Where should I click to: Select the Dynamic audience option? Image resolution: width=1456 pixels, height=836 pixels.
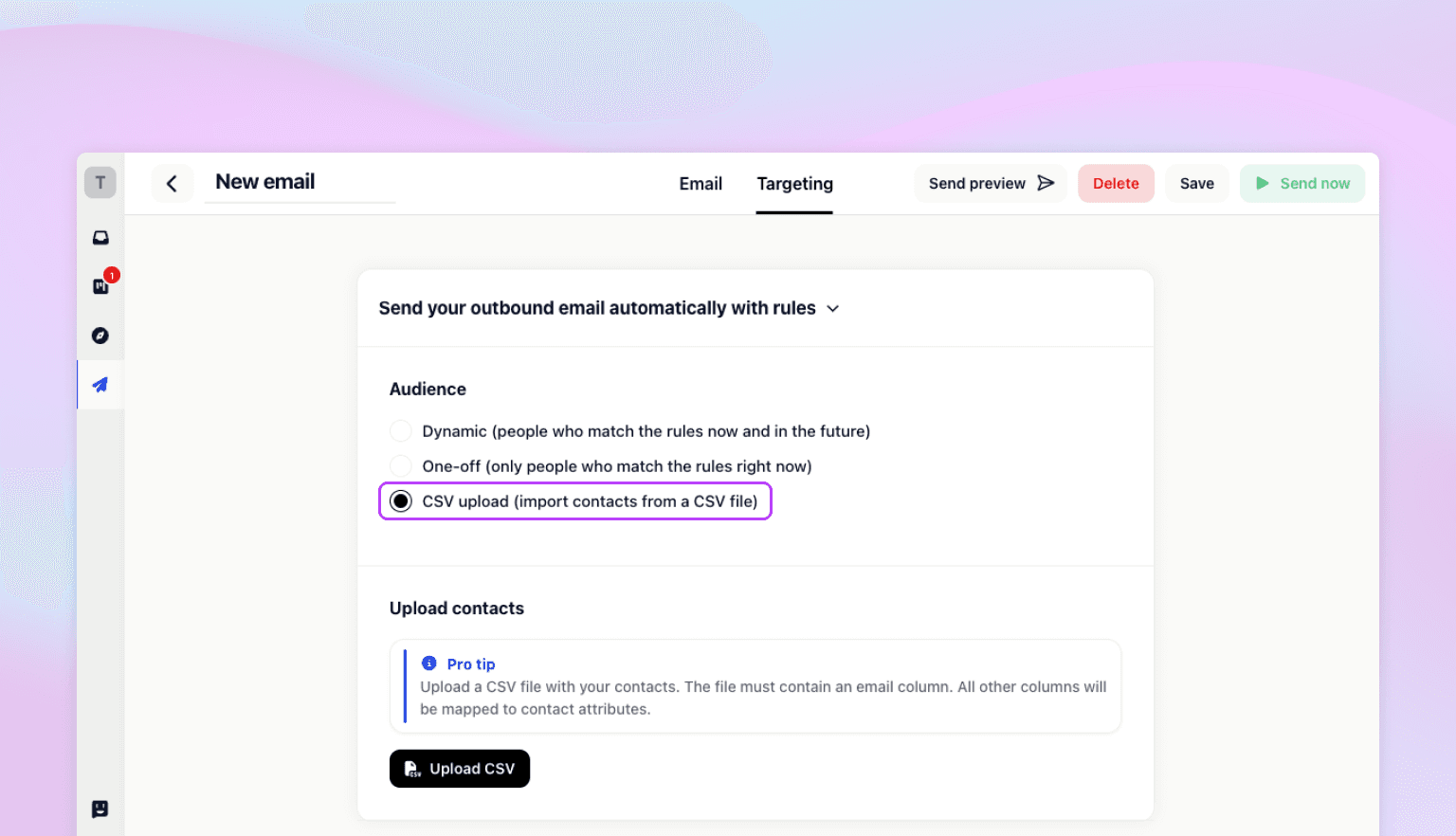point(400,430)
